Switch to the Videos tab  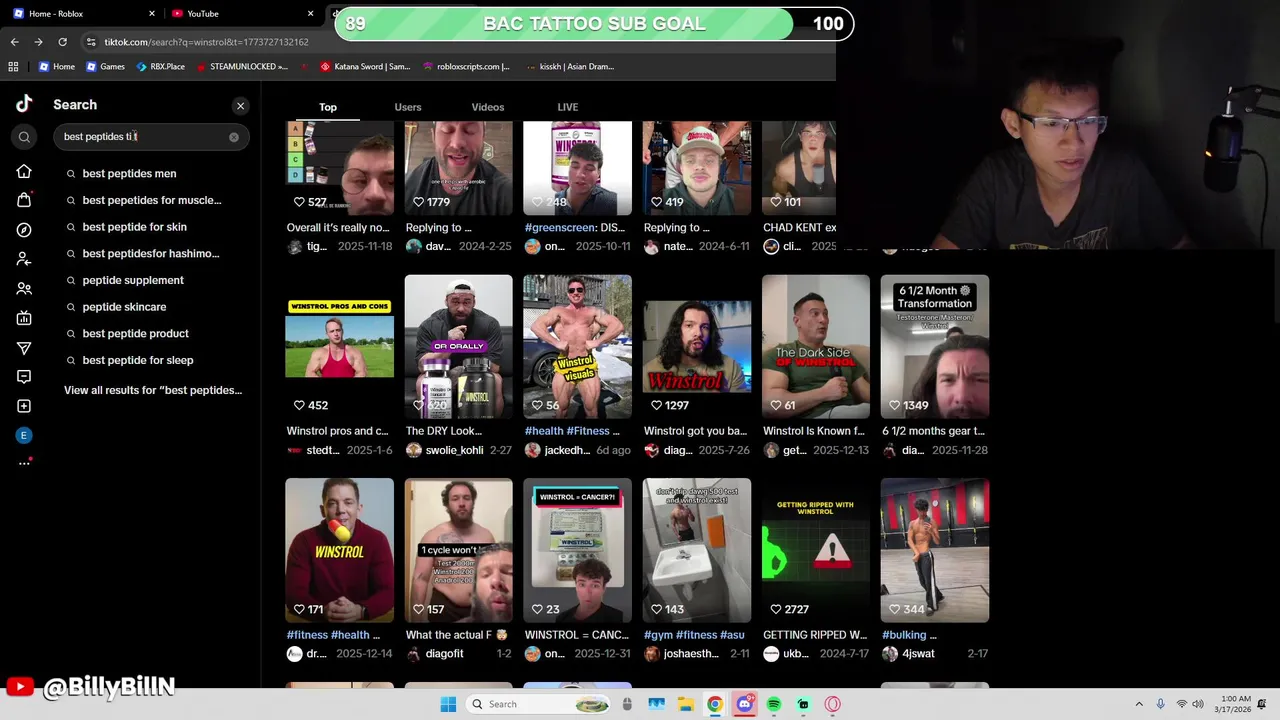(x=488, y=107)
